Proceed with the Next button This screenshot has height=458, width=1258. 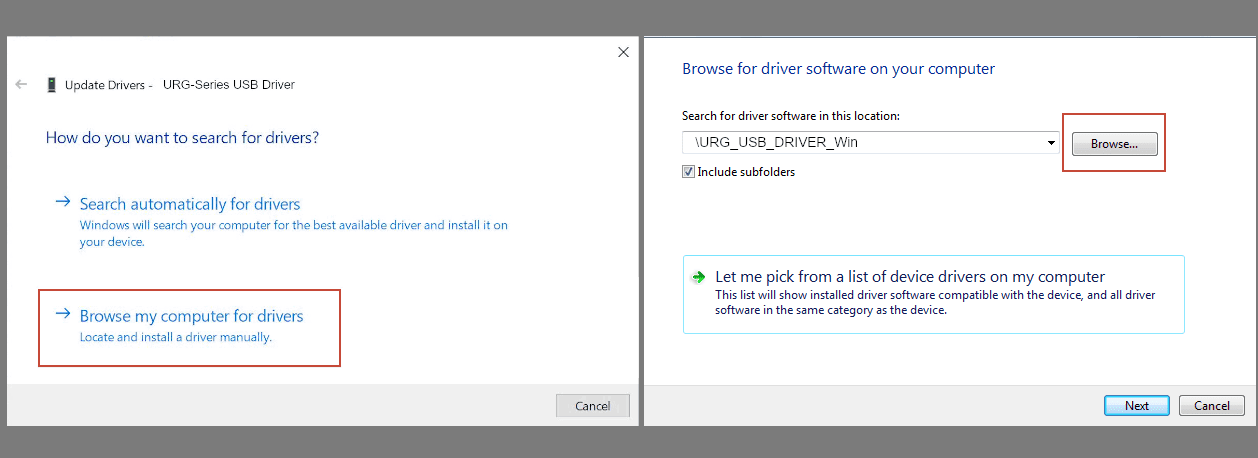pos(1137,405)
